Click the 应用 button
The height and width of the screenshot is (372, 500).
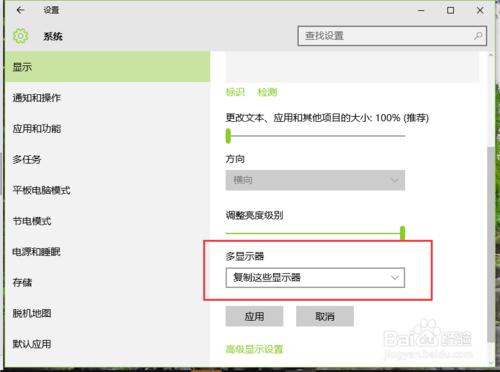(254, 316)
